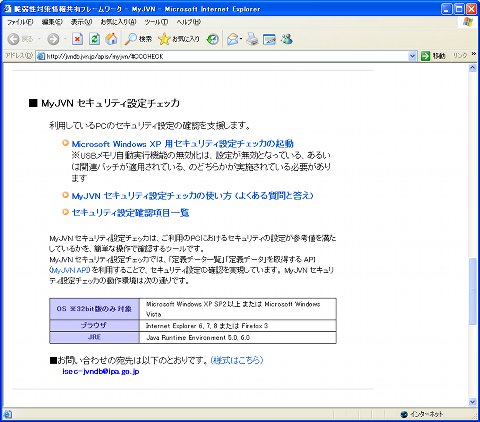Open the 様式はこちら link
This screenshot has height=422, width=480.
(x=237, y=360)
